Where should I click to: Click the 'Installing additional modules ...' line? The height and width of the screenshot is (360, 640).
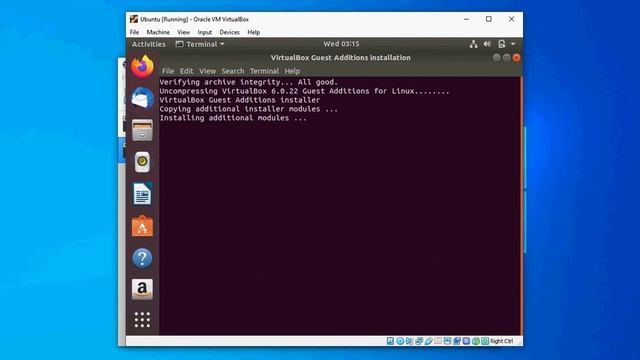tap(233, 118)
